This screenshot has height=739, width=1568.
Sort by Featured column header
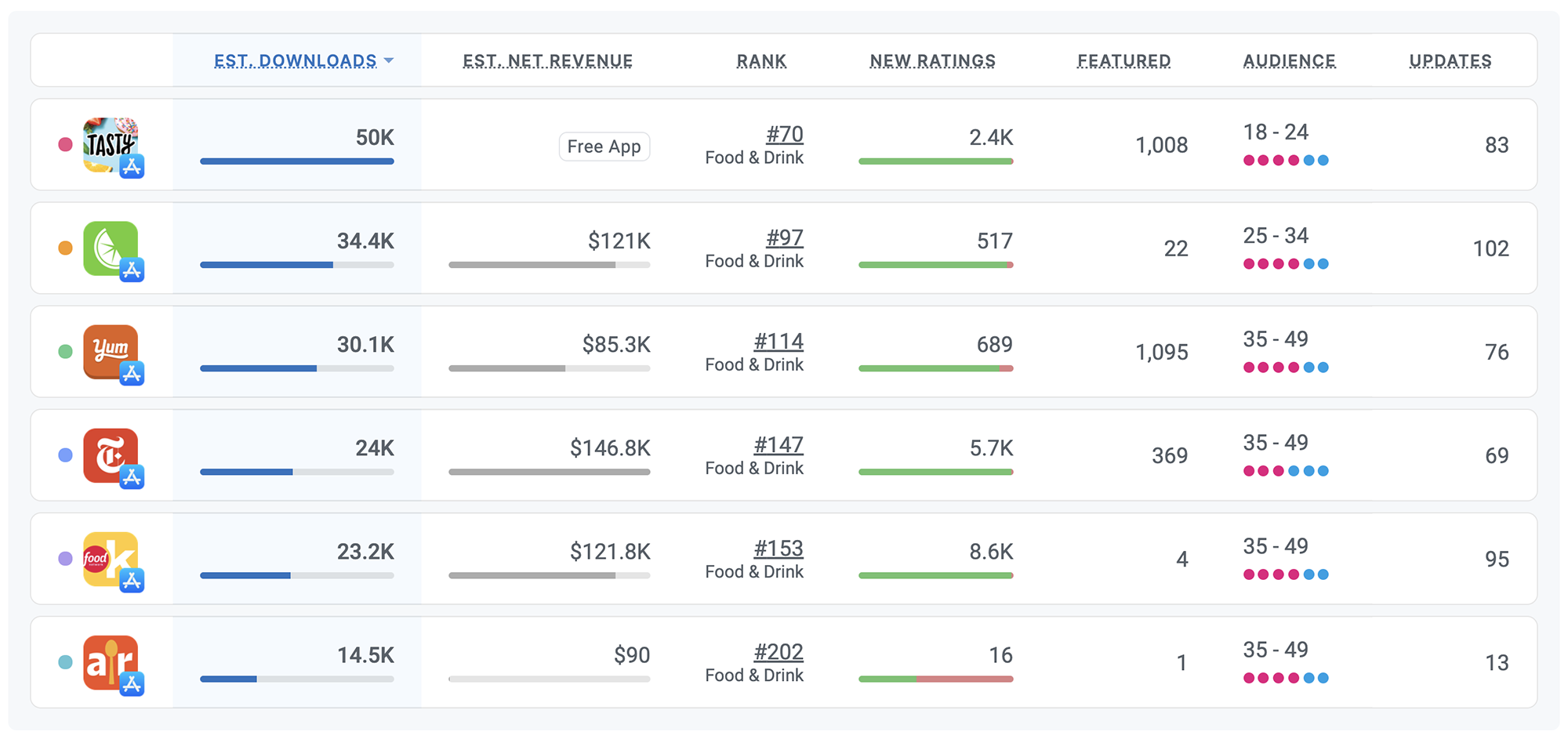[1124, 60]
